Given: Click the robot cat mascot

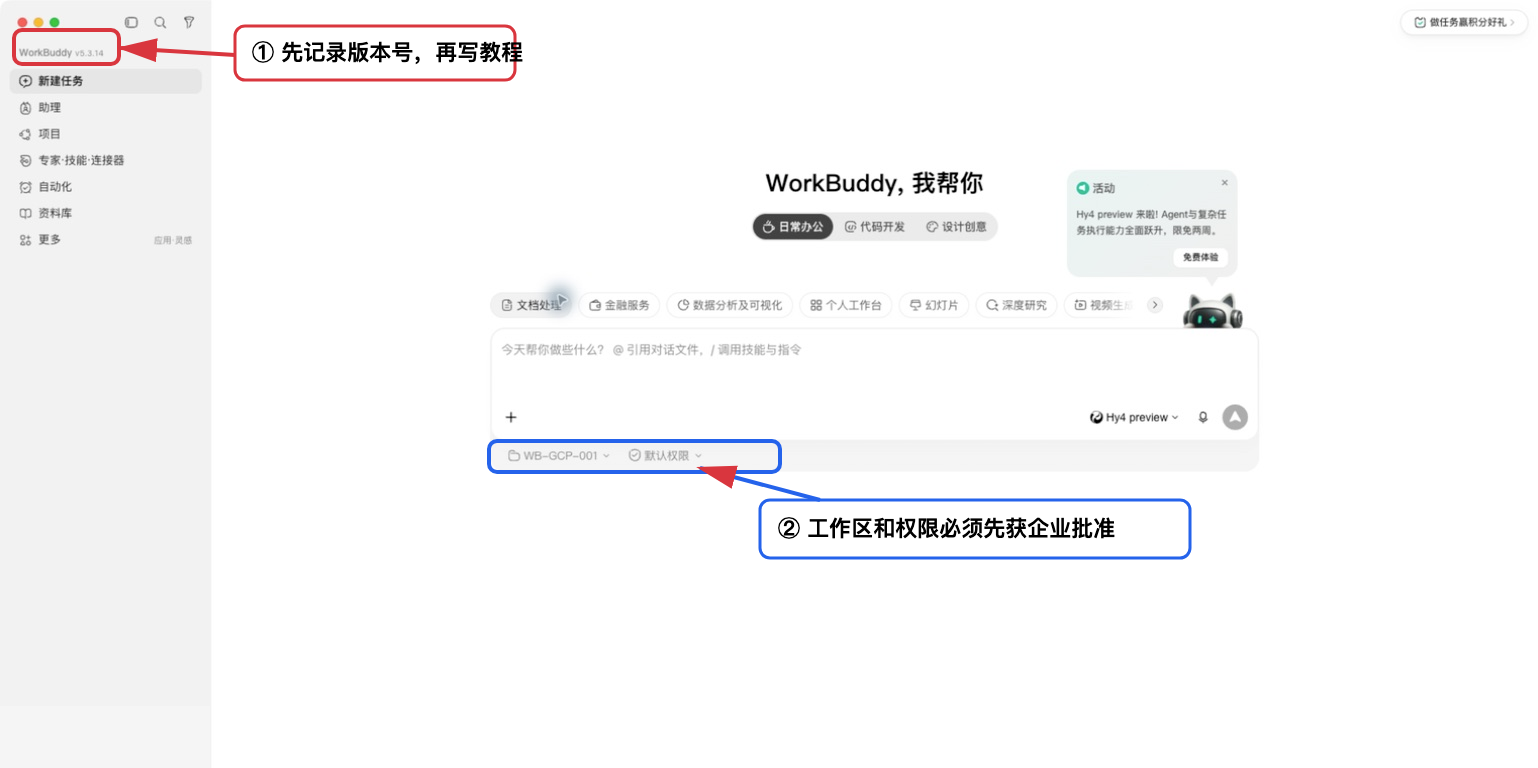Looking at the screenshot, I should tap(1212, 313).
